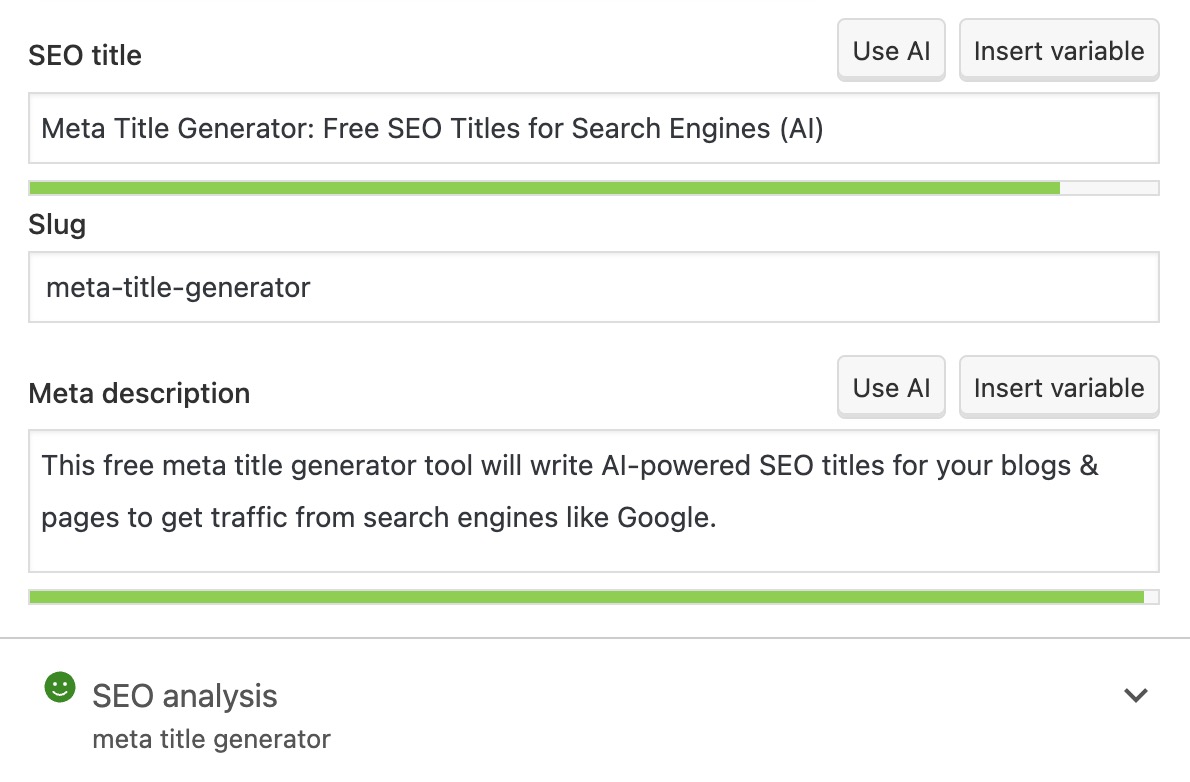Select the keyphrase text meta title generator
1190x782 pixels.
coord(210,739)
